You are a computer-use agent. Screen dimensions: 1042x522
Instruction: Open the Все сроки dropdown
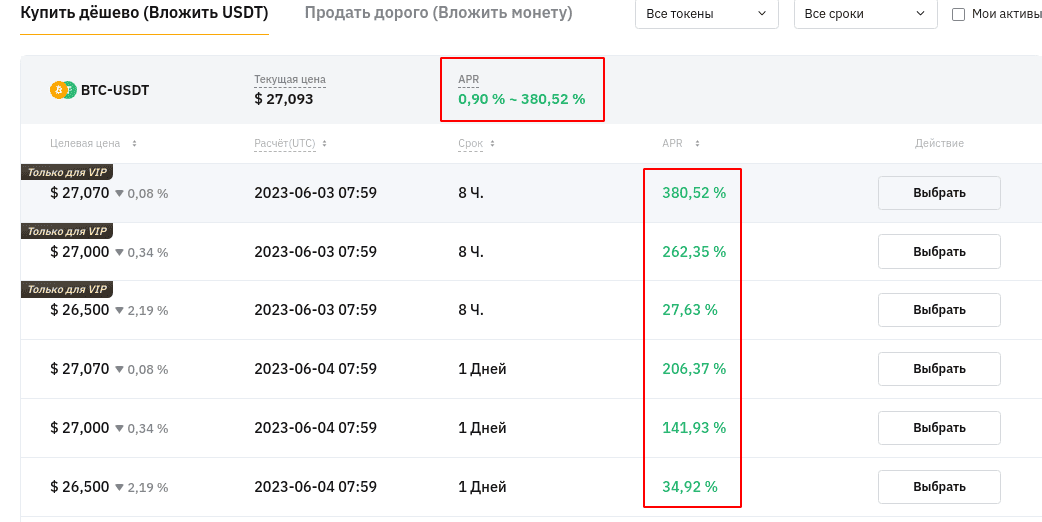(x=865, y=14)
